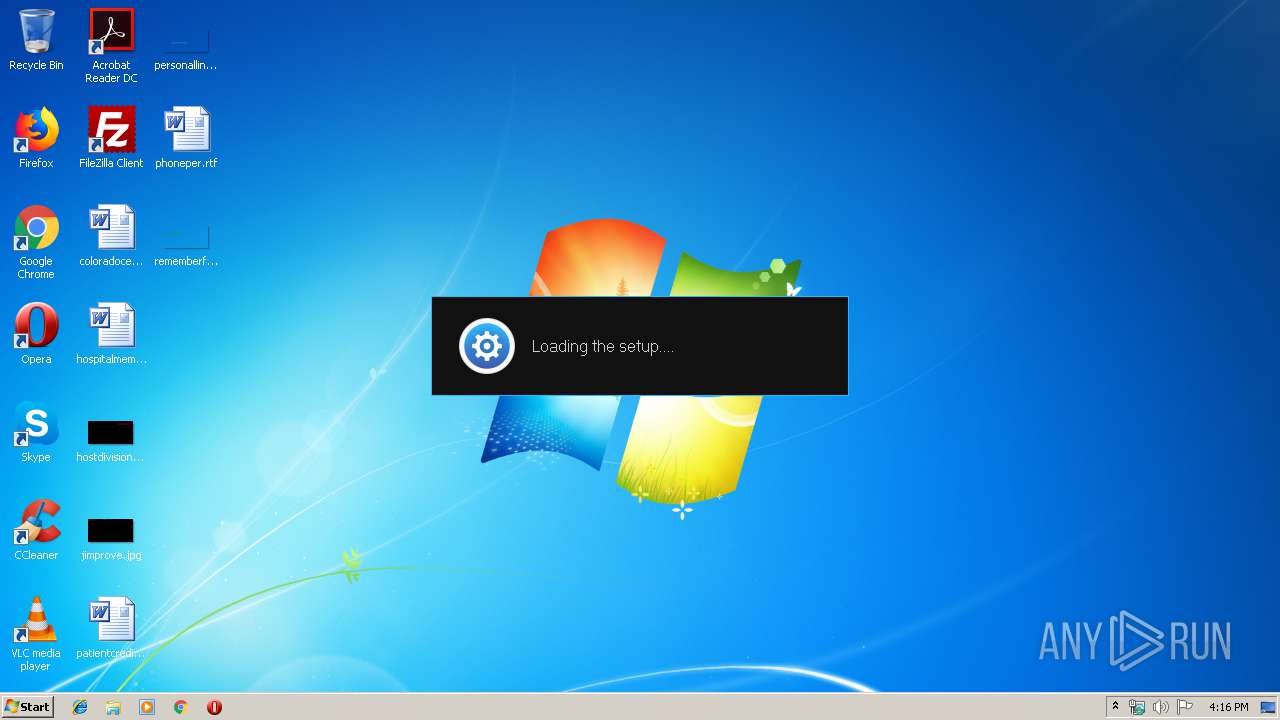Screen dimensions: 1280x720
Task: Select the personallin... desktop file
Action: point(186,48)
